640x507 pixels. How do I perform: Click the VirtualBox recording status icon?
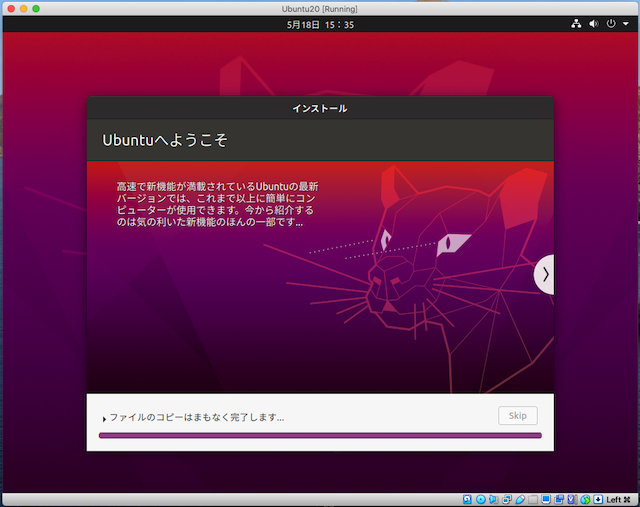[x=559, y=499]
